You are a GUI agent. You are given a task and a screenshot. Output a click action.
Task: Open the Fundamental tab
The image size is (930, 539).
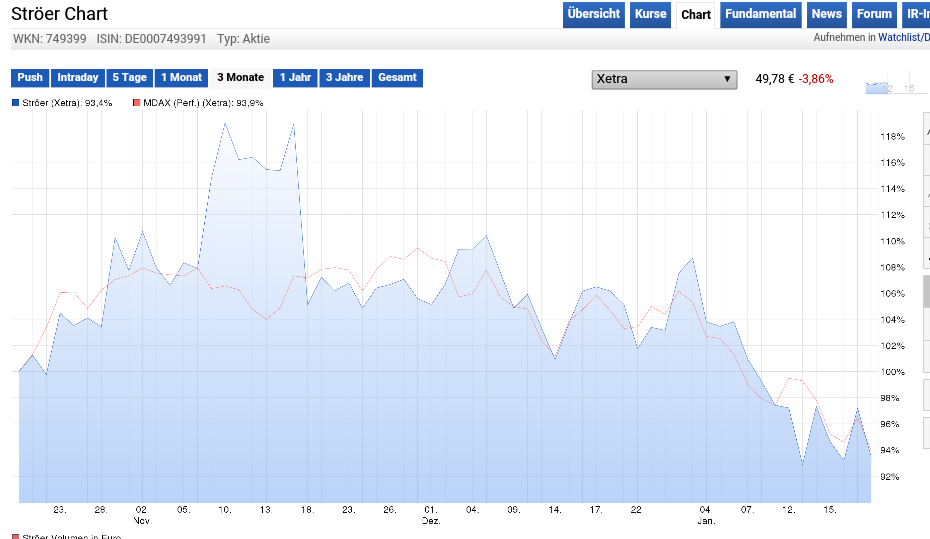click(x=760, y=15)
